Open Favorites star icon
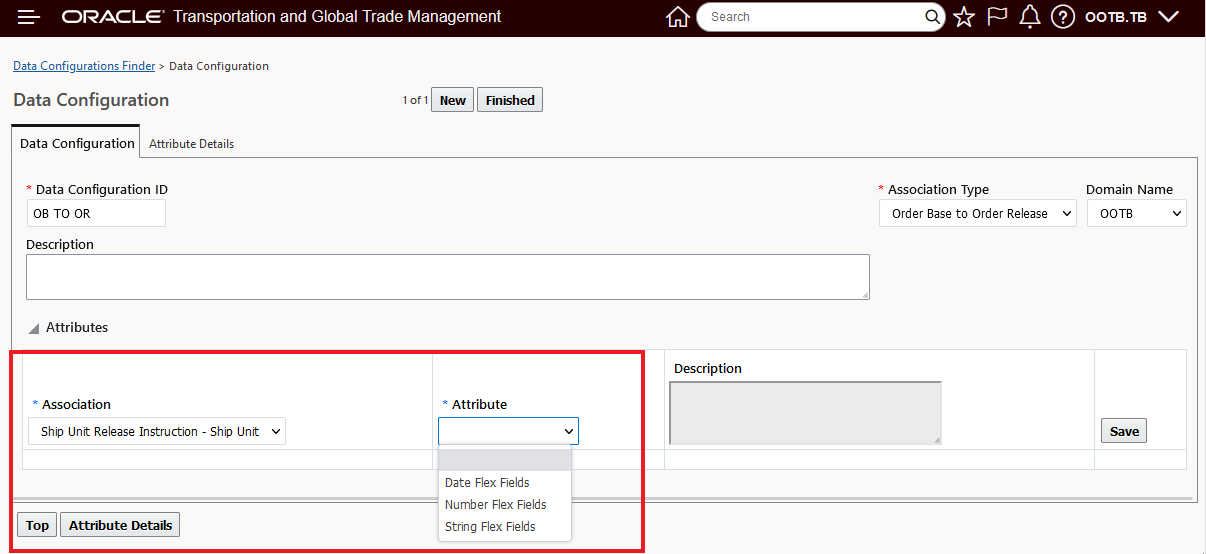The width and height of the screenshot is (1206, 554). pyautogui.click(x=964, y=17)
